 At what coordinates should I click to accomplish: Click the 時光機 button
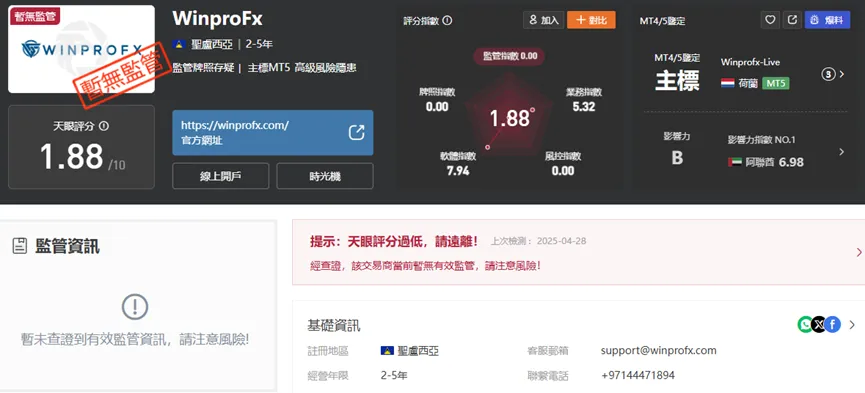pyautogui.click(x=325, y=176)
